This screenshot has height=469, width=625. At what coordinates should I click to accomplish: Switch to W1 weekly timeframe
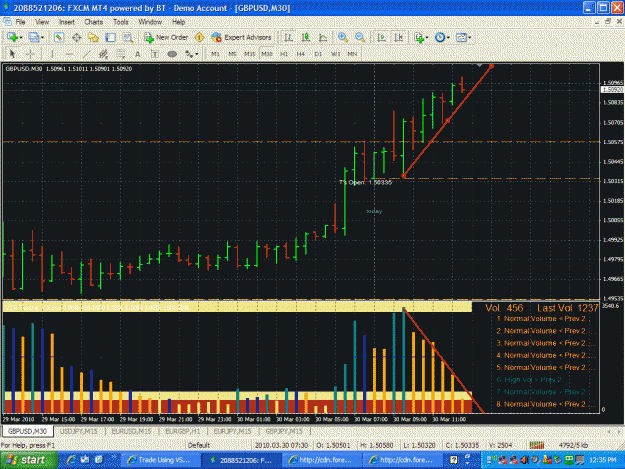[x=335, y=54]
